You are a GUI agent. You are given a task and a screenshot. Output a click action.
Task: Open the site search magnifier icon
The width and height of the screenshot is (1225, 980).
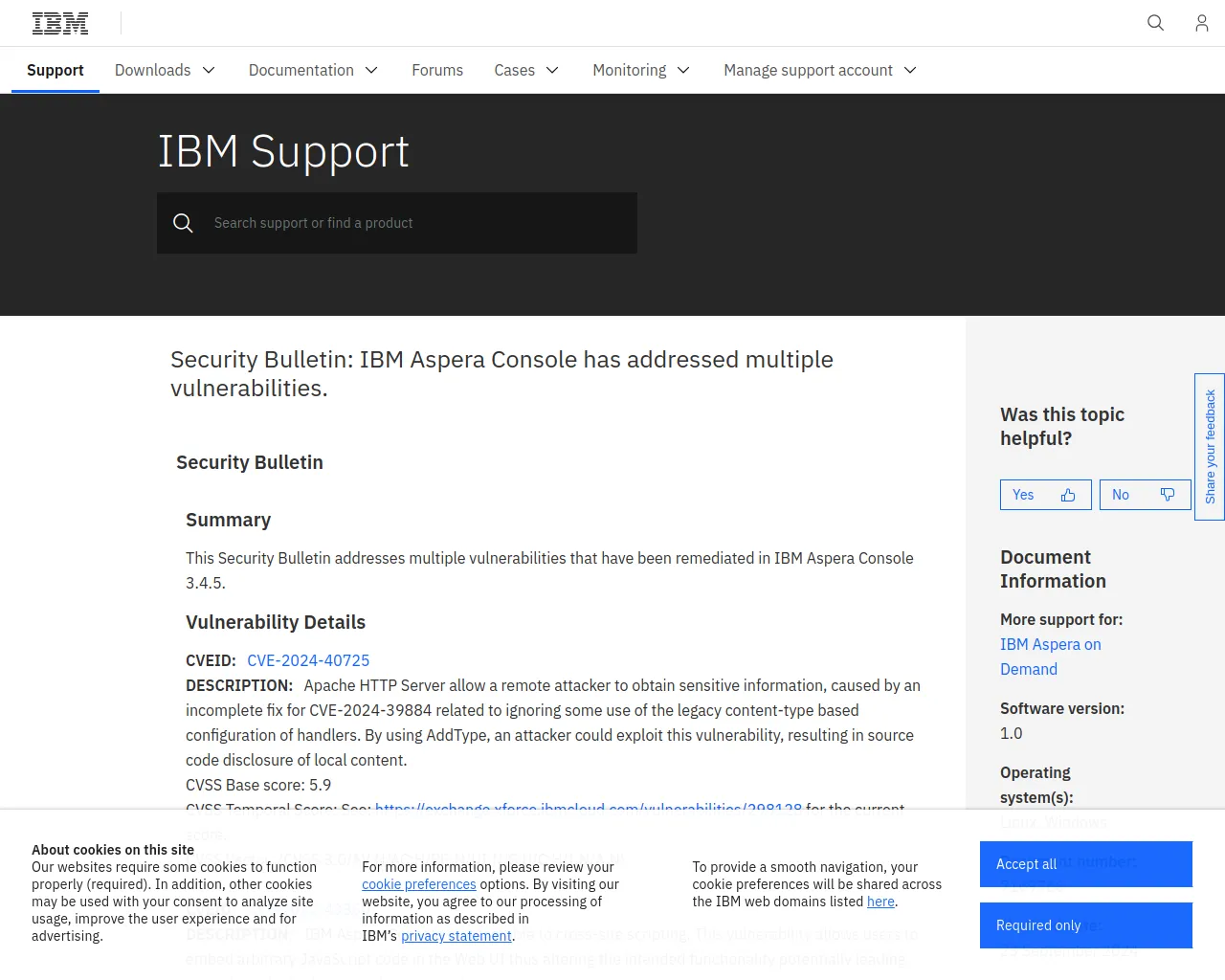tap(1155, 23)
